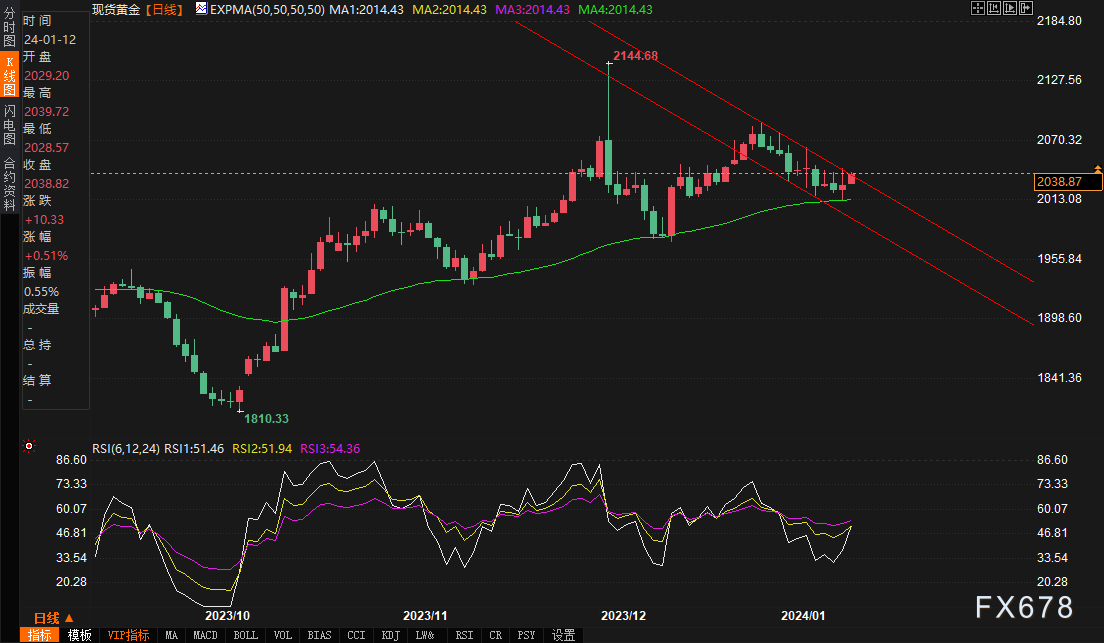
Task: Enable the KDJ indicator
Action: pyautogui.click(x=390, y=635)
